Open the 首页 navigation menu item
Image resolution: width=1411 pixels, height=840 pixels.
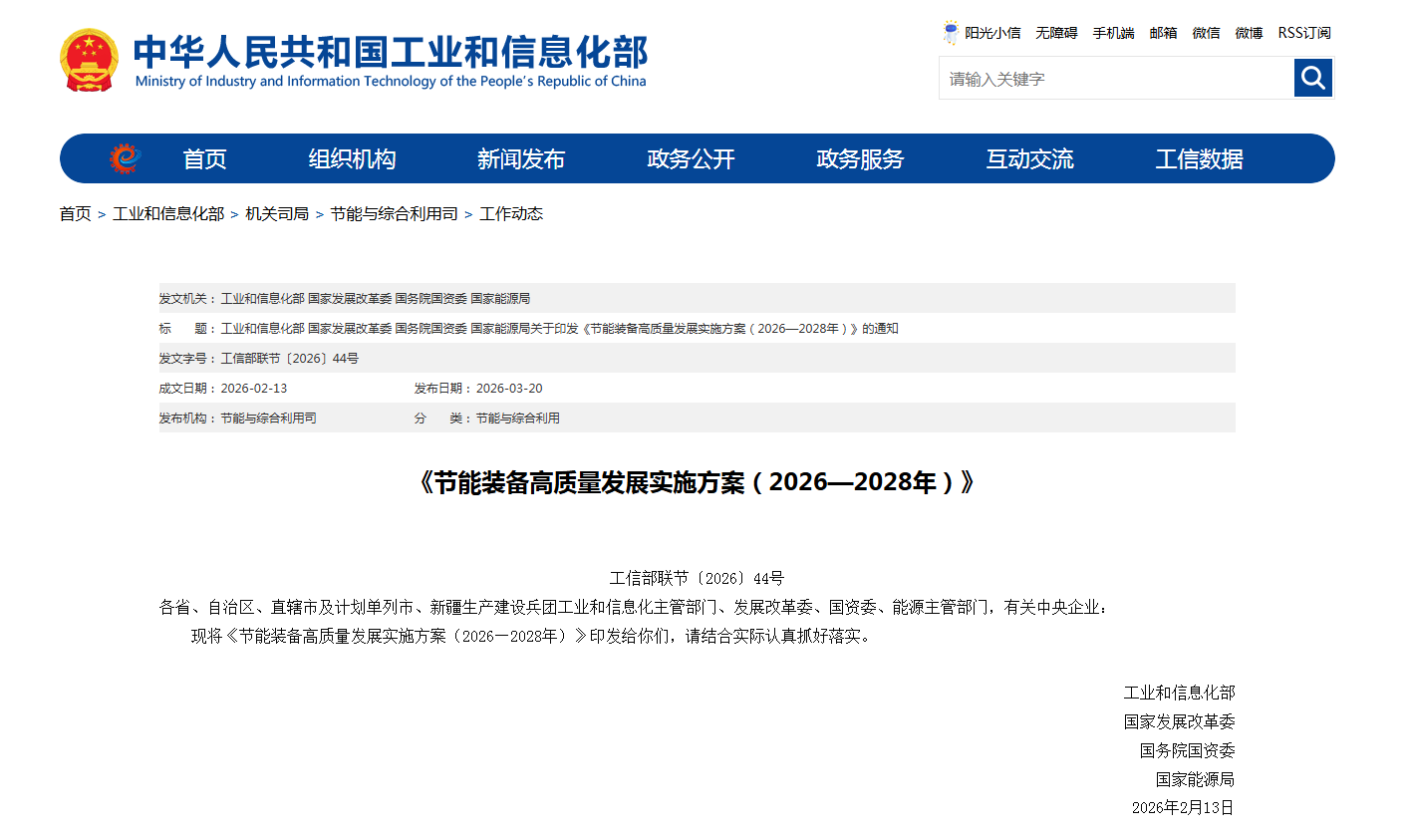[x=204, y=159]
